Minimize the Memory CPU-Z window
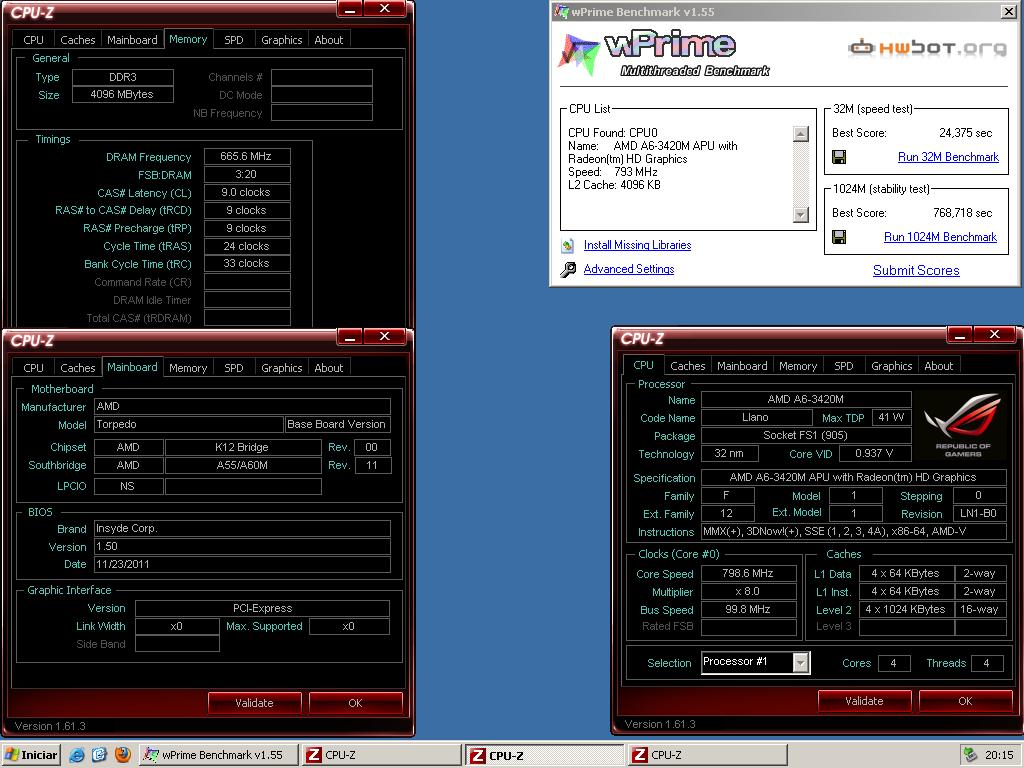Image resolution: width=1024 pixels, height=768 pixels. (350, 9)
